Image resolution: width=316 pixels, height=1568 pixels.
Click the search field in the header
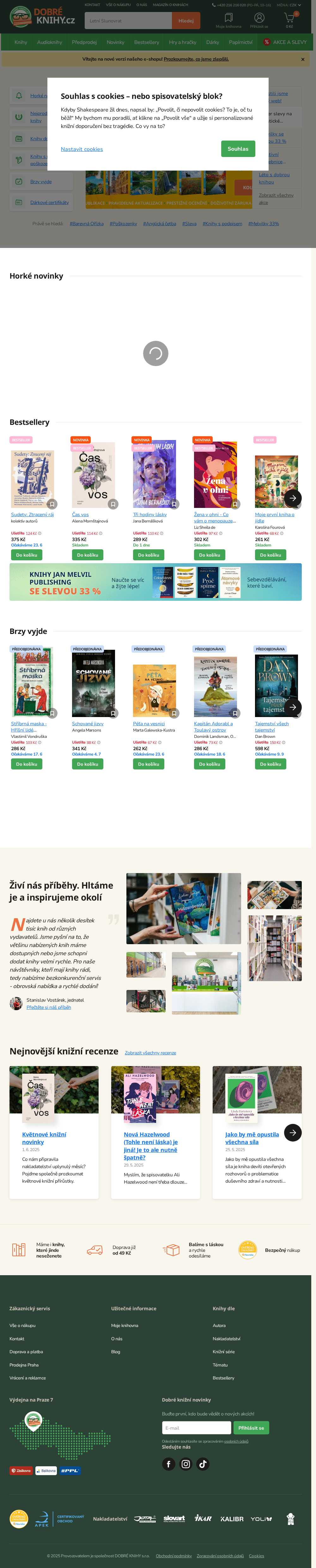pyautogui.click(x=129, y=21)
